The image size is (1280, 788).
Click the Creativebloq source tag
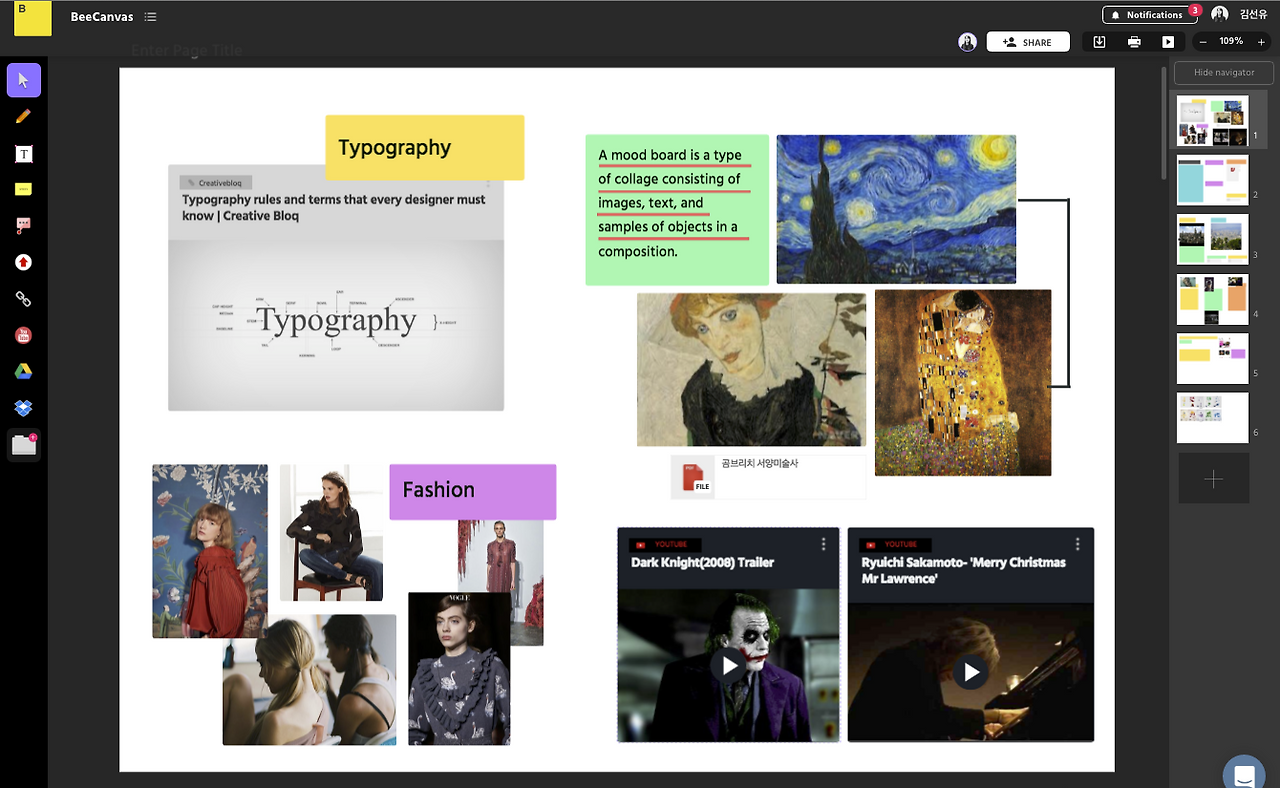pyautogui.click(x=216, y=183)
